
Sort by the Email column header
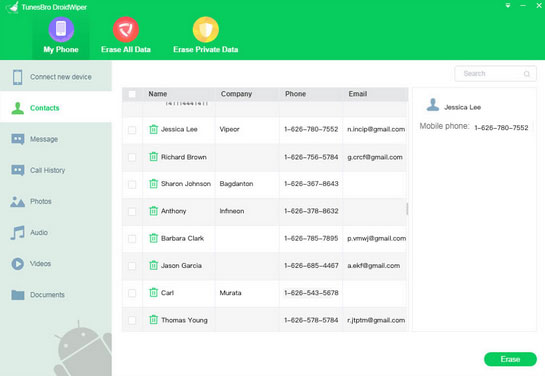pyautogui.click(x=358, y=94)
